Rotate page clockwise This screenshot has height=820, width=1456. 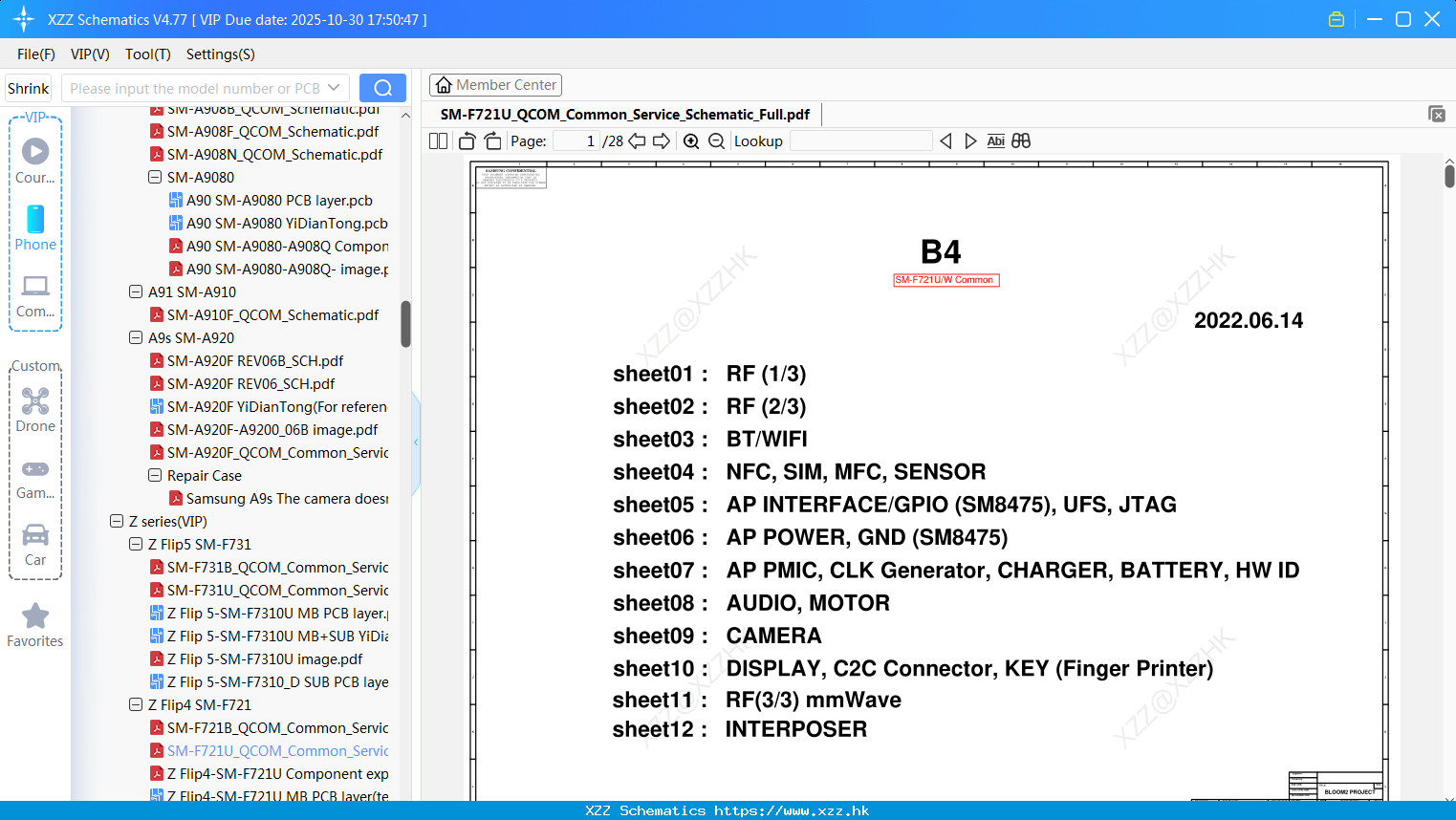pyautogui.click(x=492, y=140)
